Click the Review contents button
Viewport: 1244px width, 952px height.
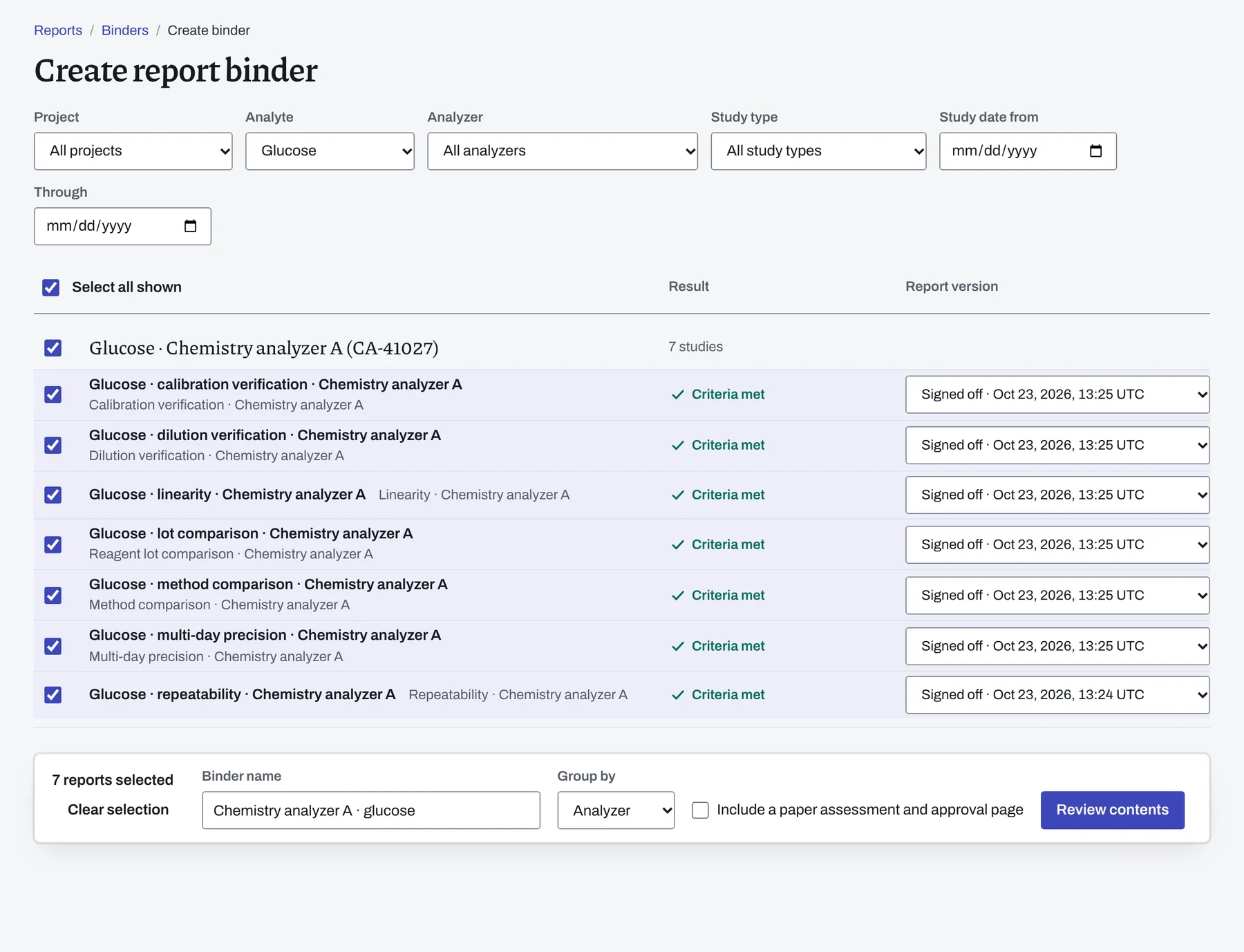coord(1113,810)
